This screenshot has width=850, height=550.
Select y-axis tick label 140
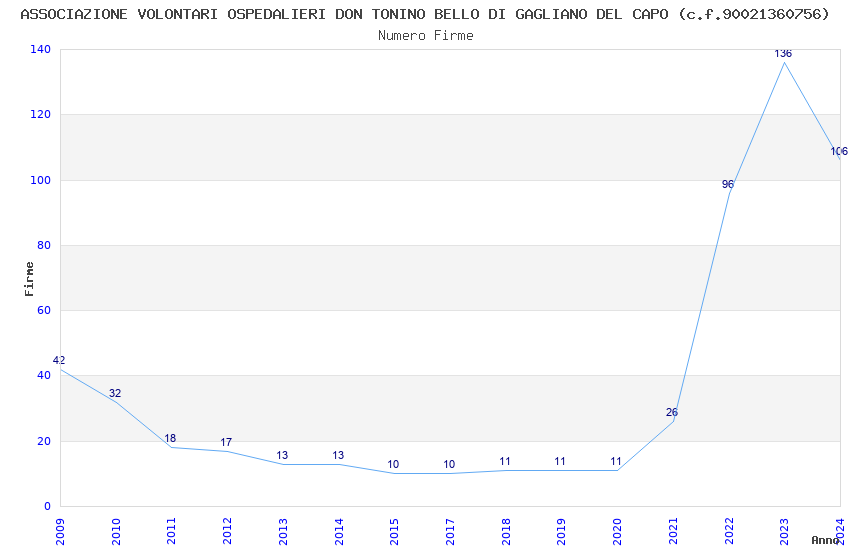tap(40, 49)
